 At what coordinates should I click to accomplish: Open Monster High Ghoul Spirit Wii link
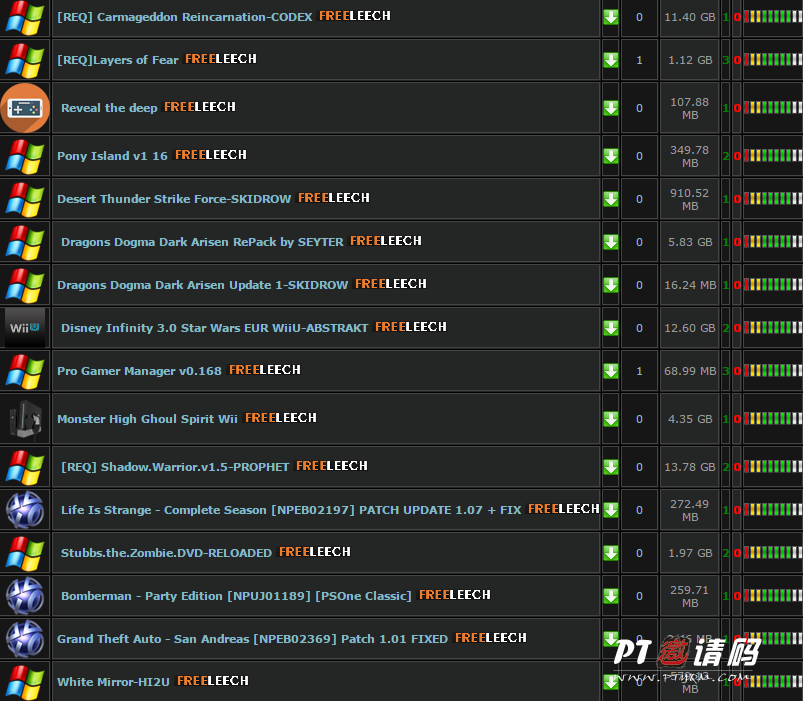point(147,419)
